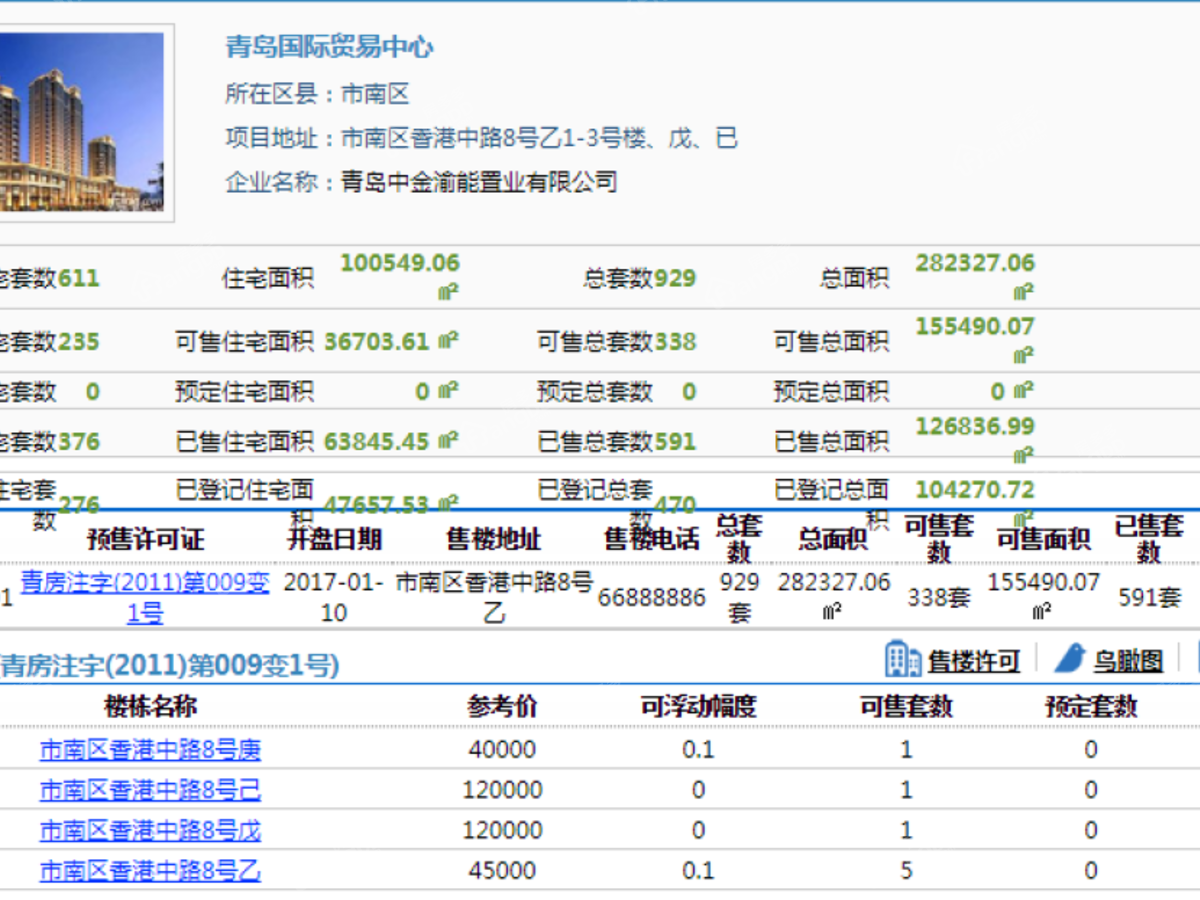Open building 市南区香港中路8号己

[150, 790]
